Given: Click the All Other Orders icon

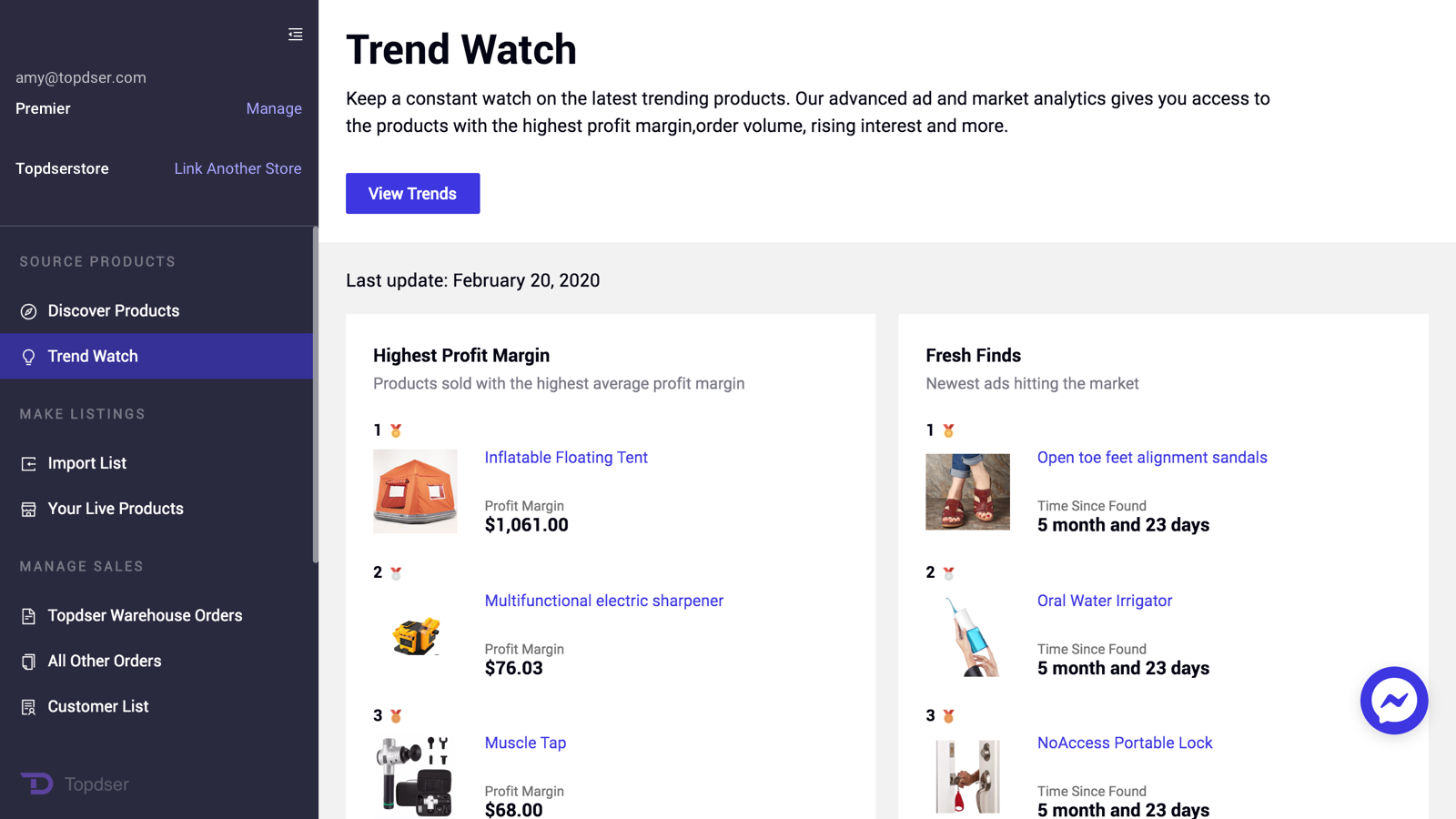Looking at the screenshot, I should tap(29, 662).
